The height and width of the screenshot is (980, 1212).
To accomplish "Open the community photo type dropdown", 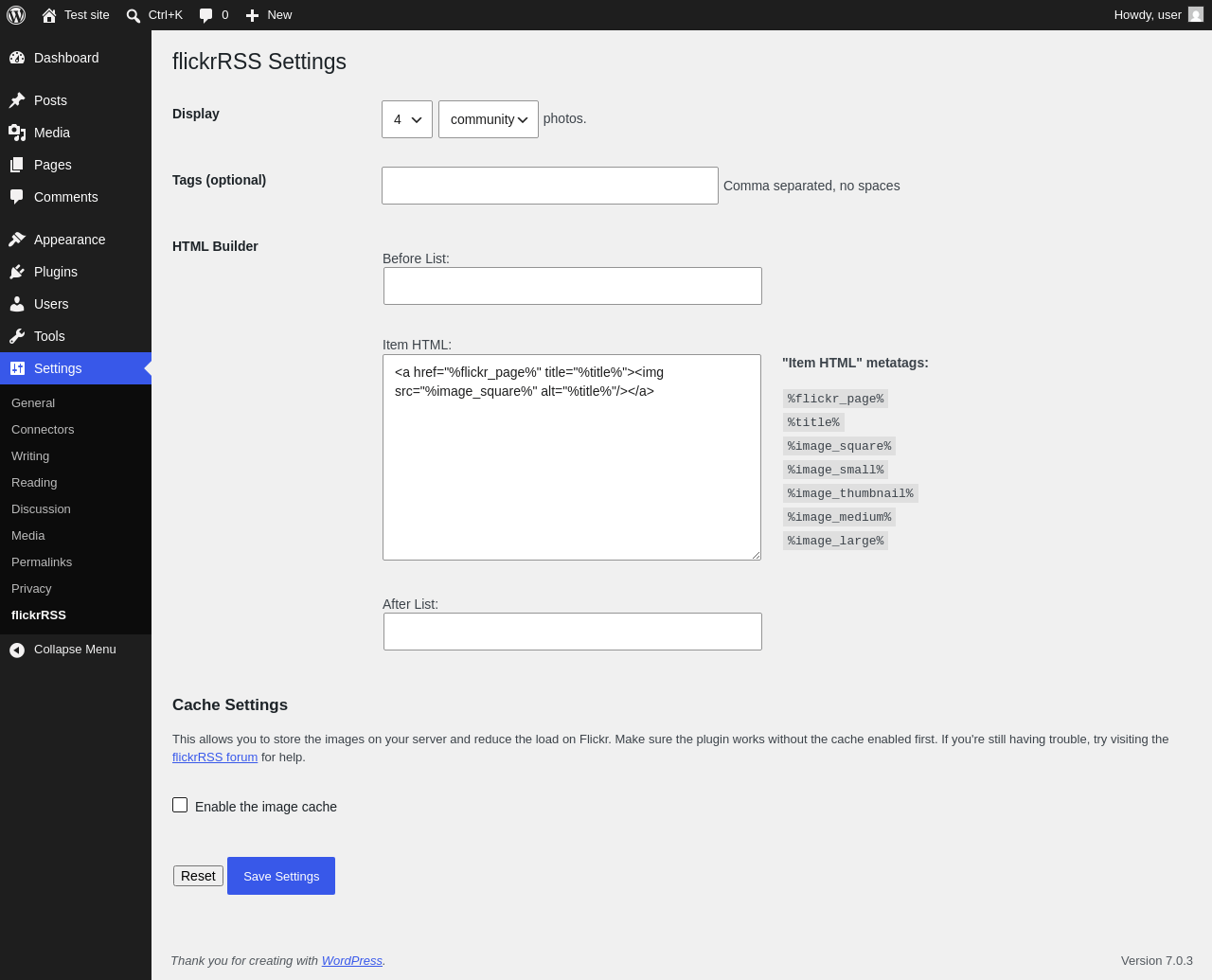I will click(489, 119).
